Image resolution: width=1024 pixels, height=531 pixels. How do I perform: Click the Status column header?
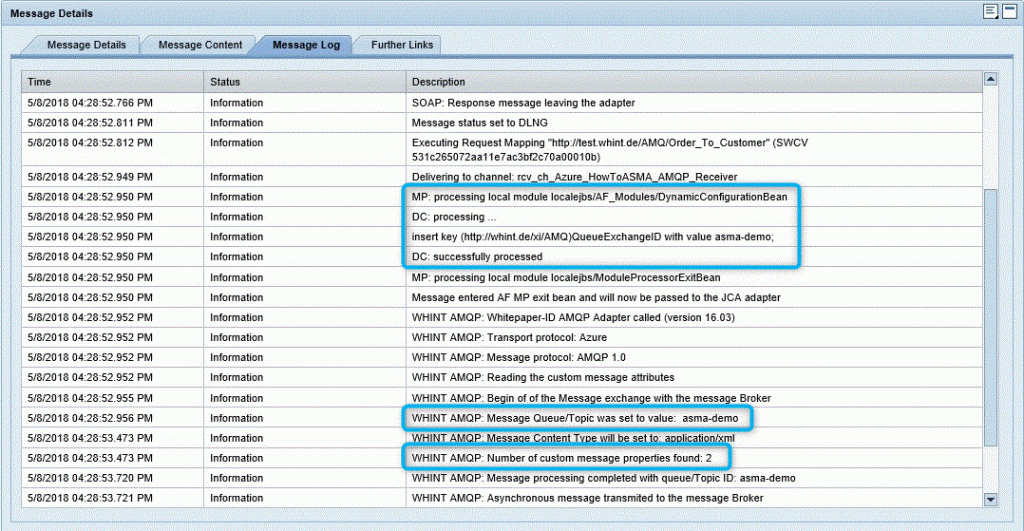click(x=304, y=82)
